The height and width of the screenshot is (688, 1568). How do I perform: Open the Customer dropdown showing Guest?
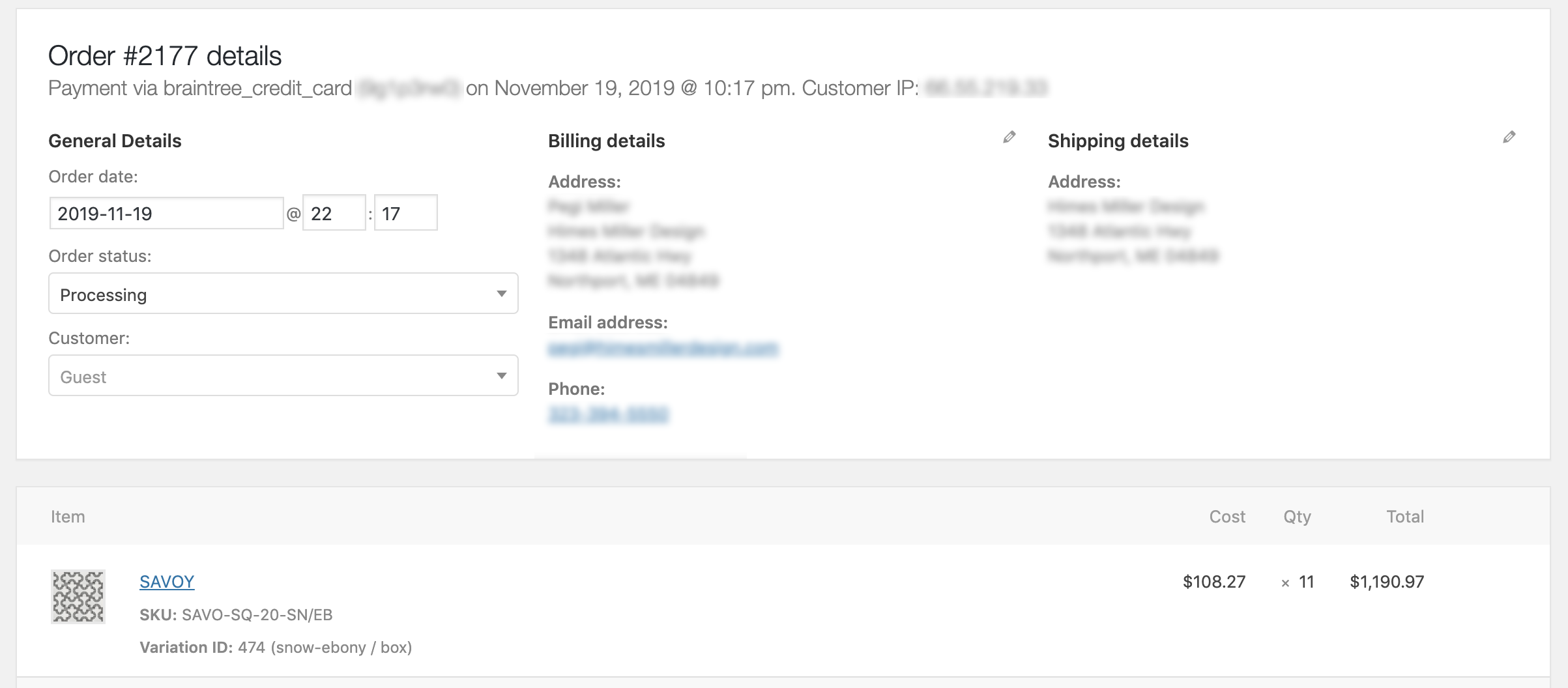283,375
